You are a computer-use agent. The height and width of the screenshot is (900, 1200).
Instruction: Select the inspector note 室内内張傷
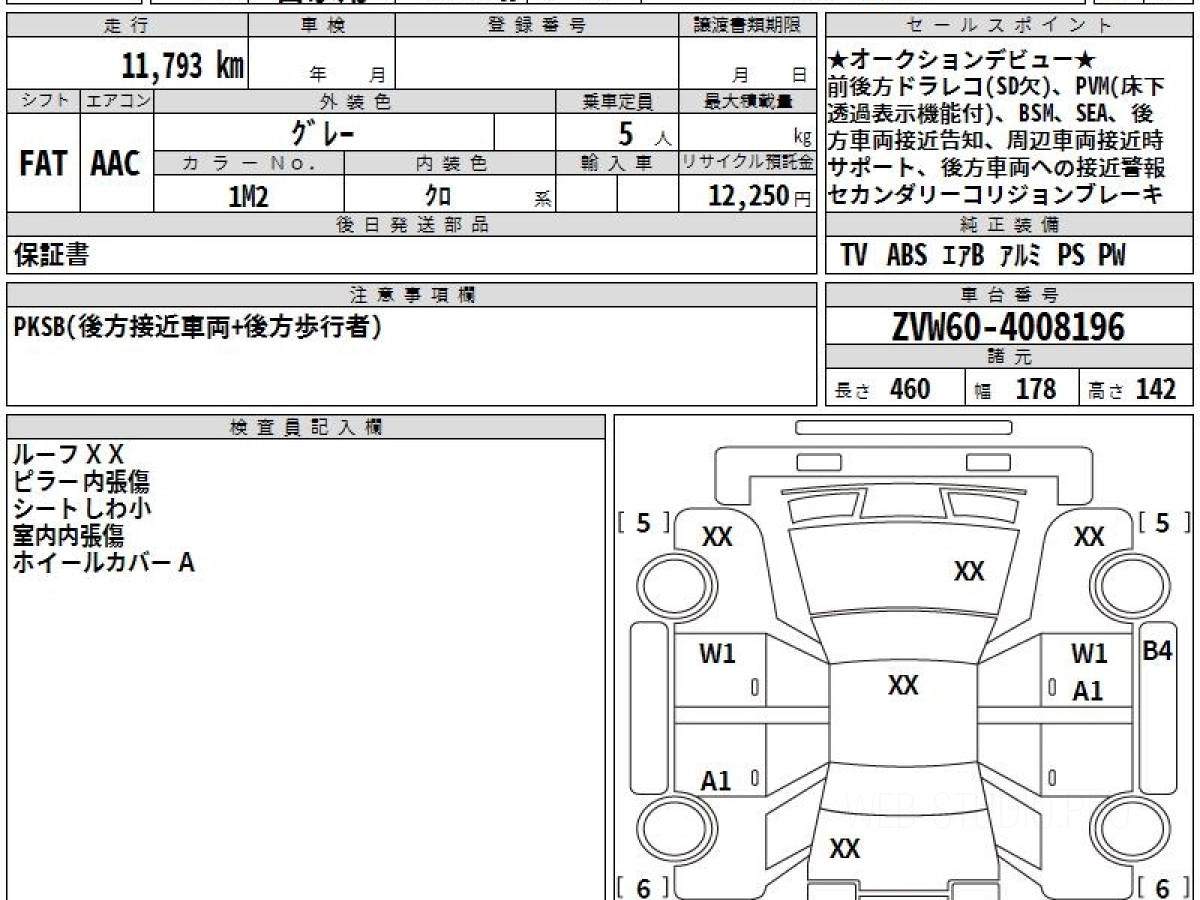point(68,536)
